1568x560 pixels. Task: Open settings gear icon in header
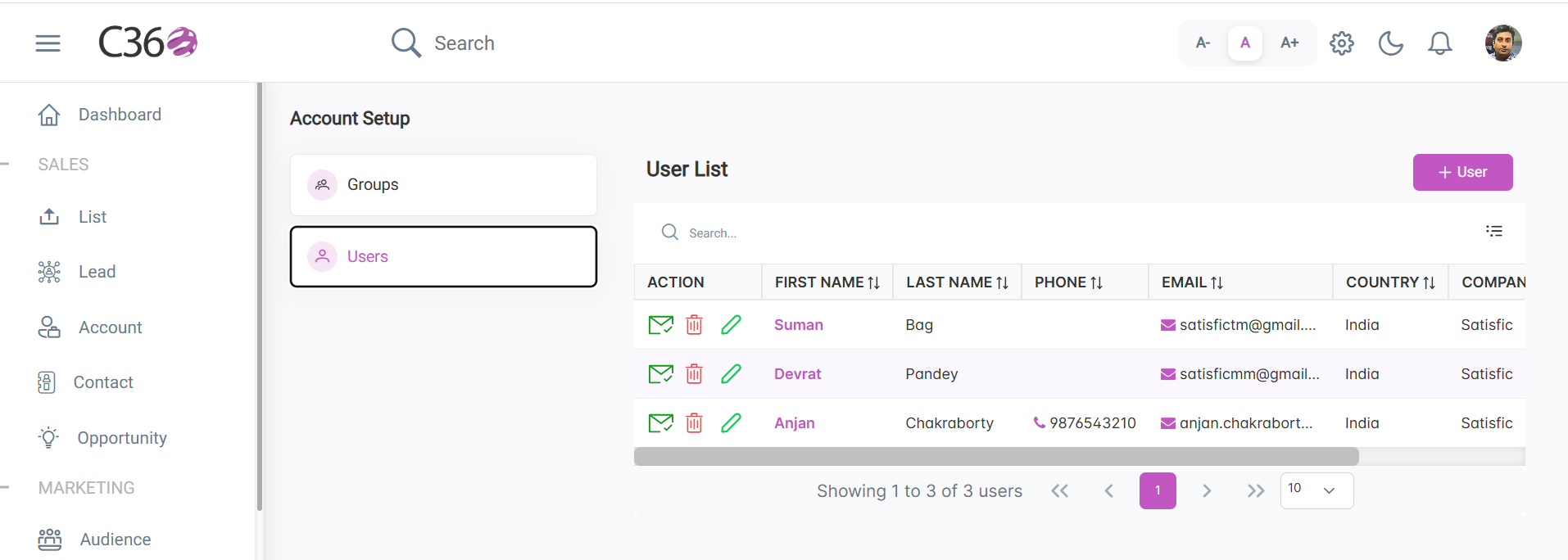tap(1342, 43)
